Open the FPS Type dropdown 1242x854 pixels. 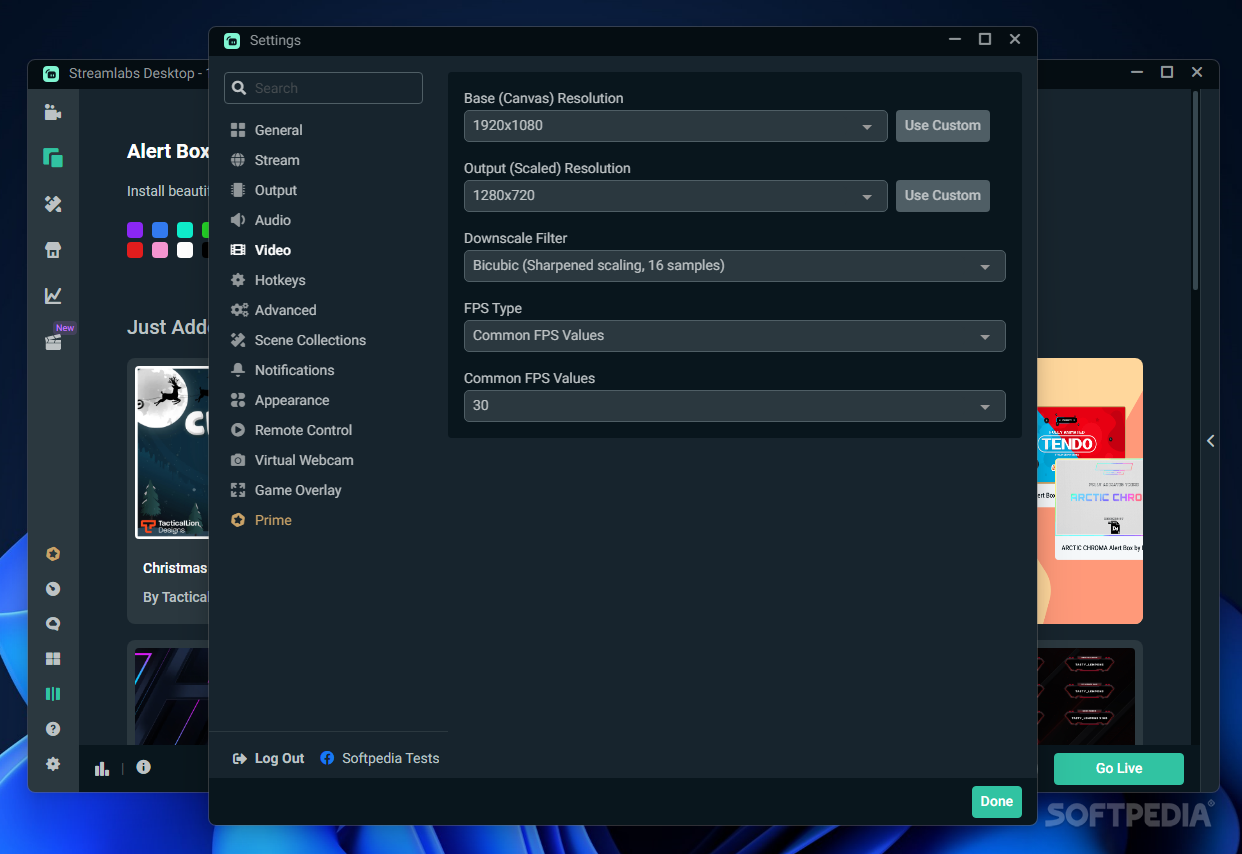click(735, 336)
